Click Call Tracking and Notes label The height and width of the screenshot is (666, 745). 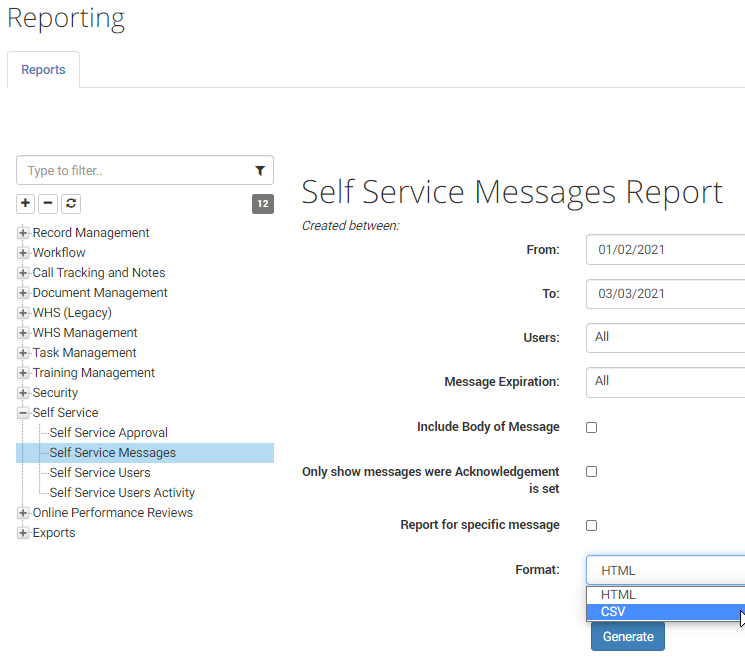[99, 273]
